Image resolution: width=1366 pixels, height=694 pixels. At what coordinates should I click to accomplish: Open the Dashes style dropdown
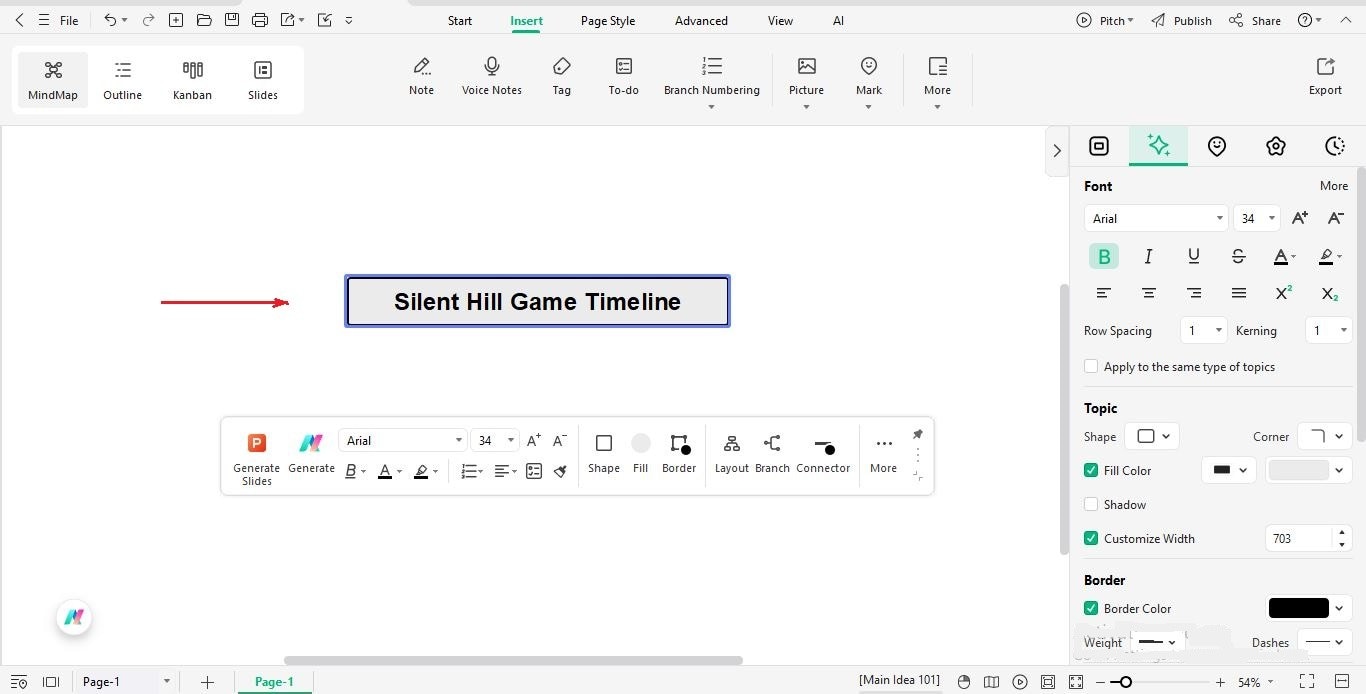coord(1325,642)
